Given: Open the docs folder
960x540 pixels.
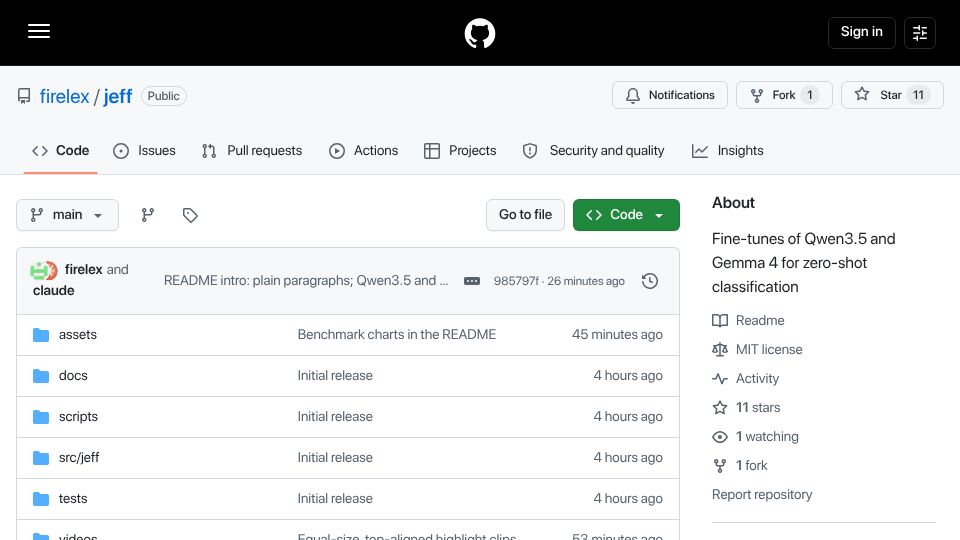Looking at the screenshot, I should coord(73,375).
